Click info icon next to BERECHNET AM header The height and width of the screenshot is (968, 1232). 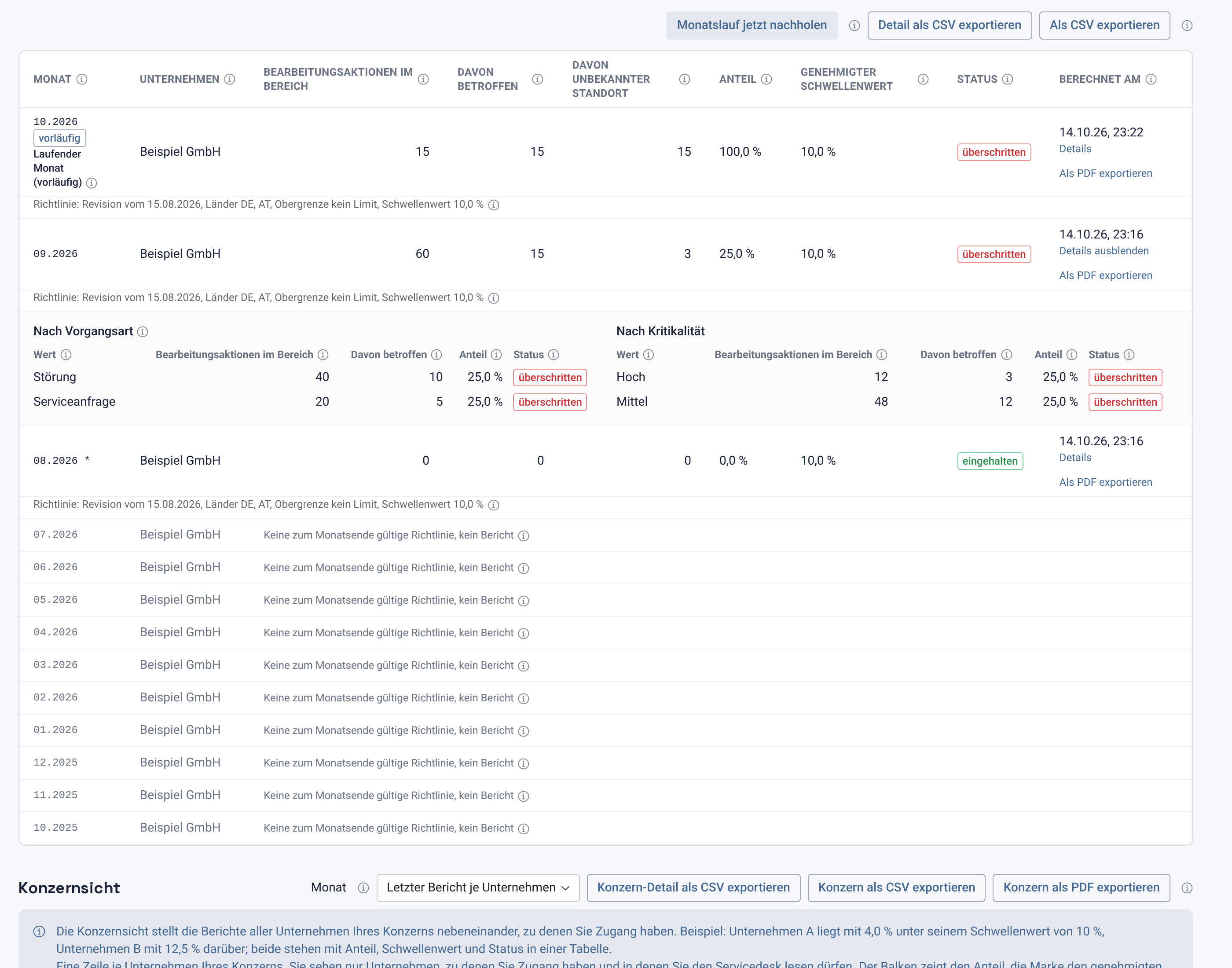1151,79
